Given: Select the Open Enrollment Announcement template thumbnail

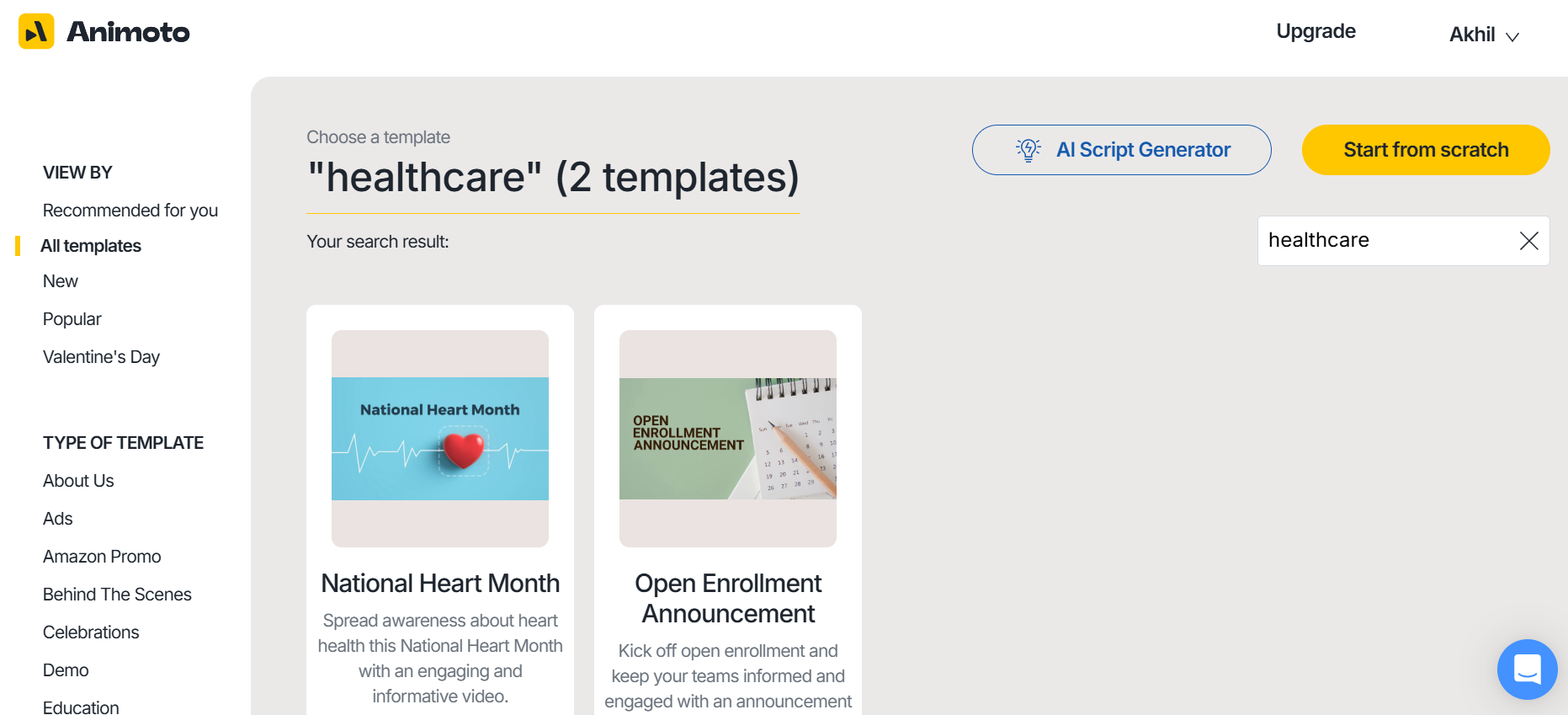Looking at the screenshot, I should (727, 437).
